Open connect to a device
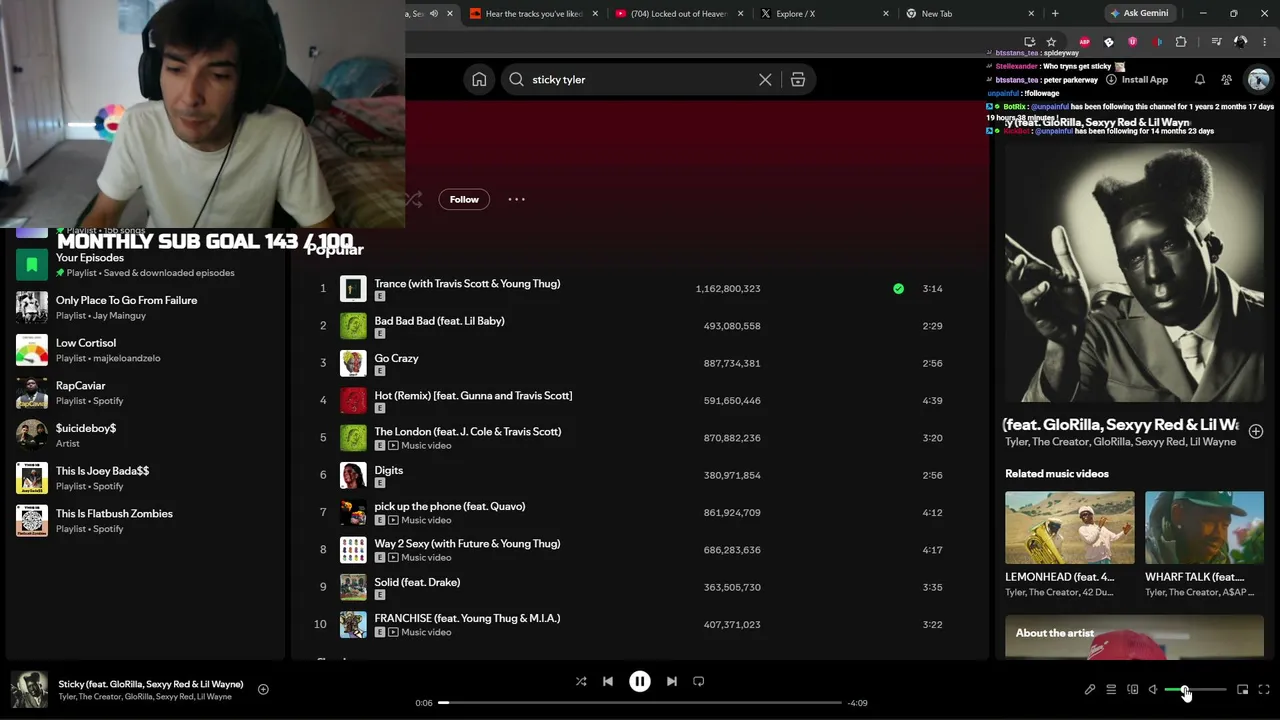Screen dimensions: 1280x720 pos(1133,689)
